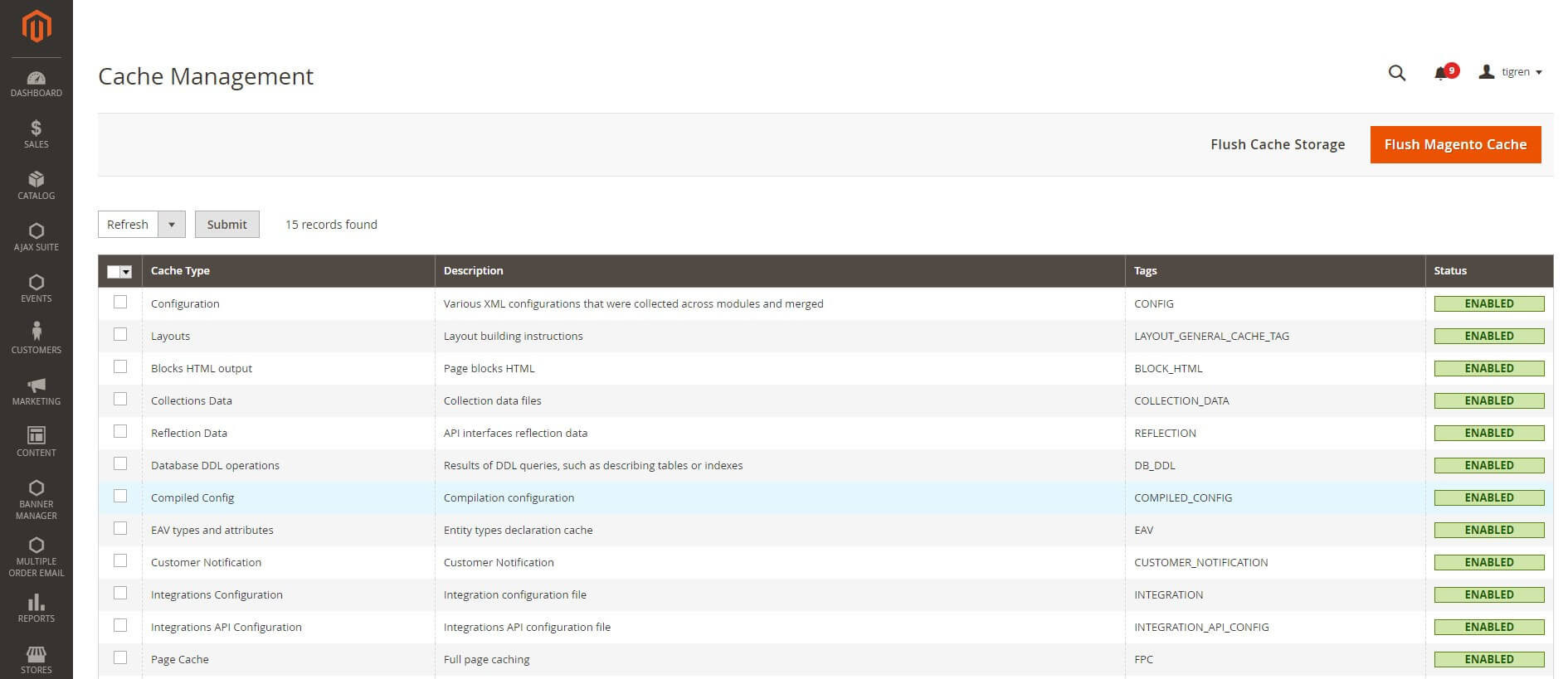The height and width of the screenshot is (679, 1568).
Task: Click the search magnifier icon
Action: [x=1396, y=73]
